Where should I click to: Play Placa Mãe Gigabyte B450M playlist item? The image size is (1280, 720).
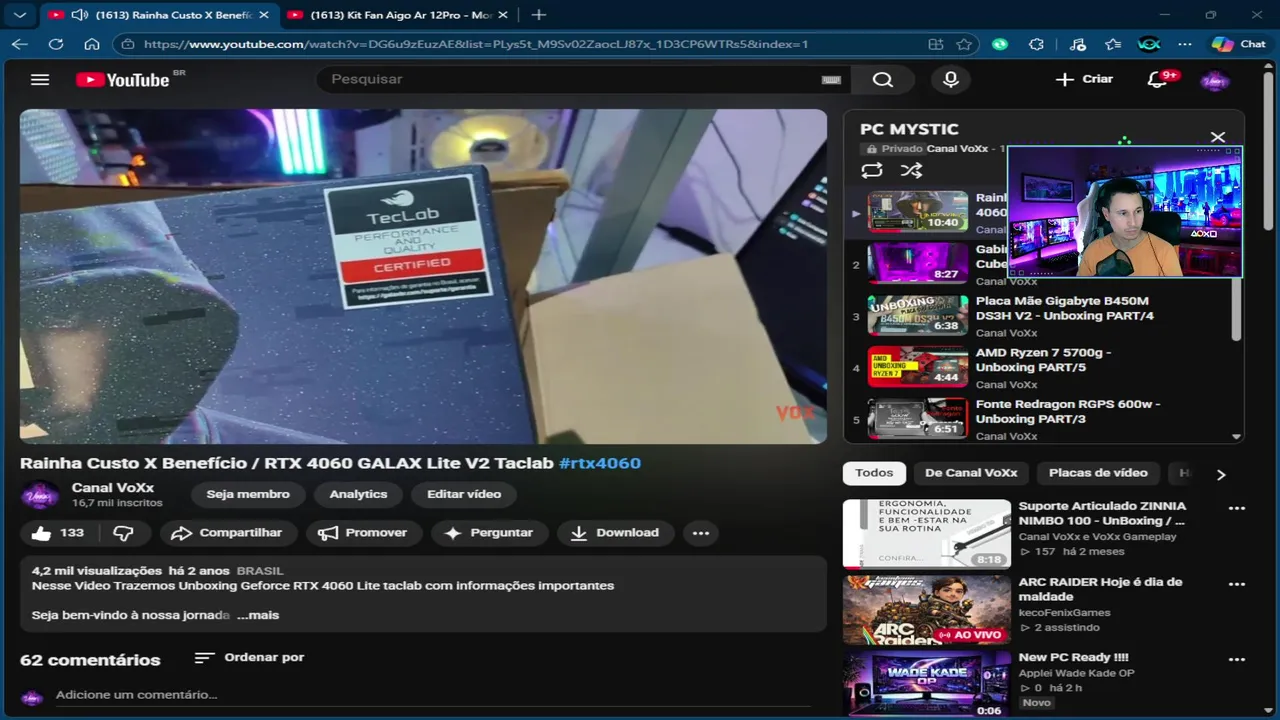point(1045,316)
